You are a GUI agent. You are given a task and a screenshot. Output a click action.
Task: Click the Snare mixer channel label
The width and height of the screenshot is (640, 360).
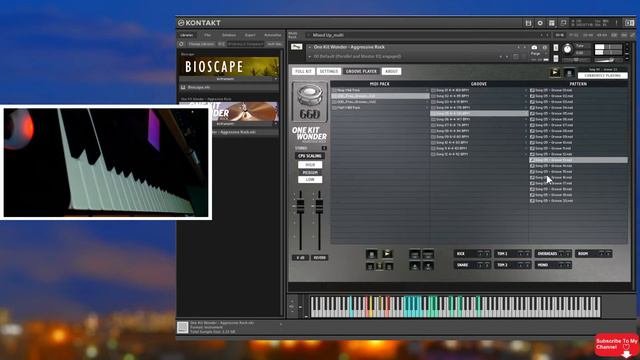tap(462, 265)
